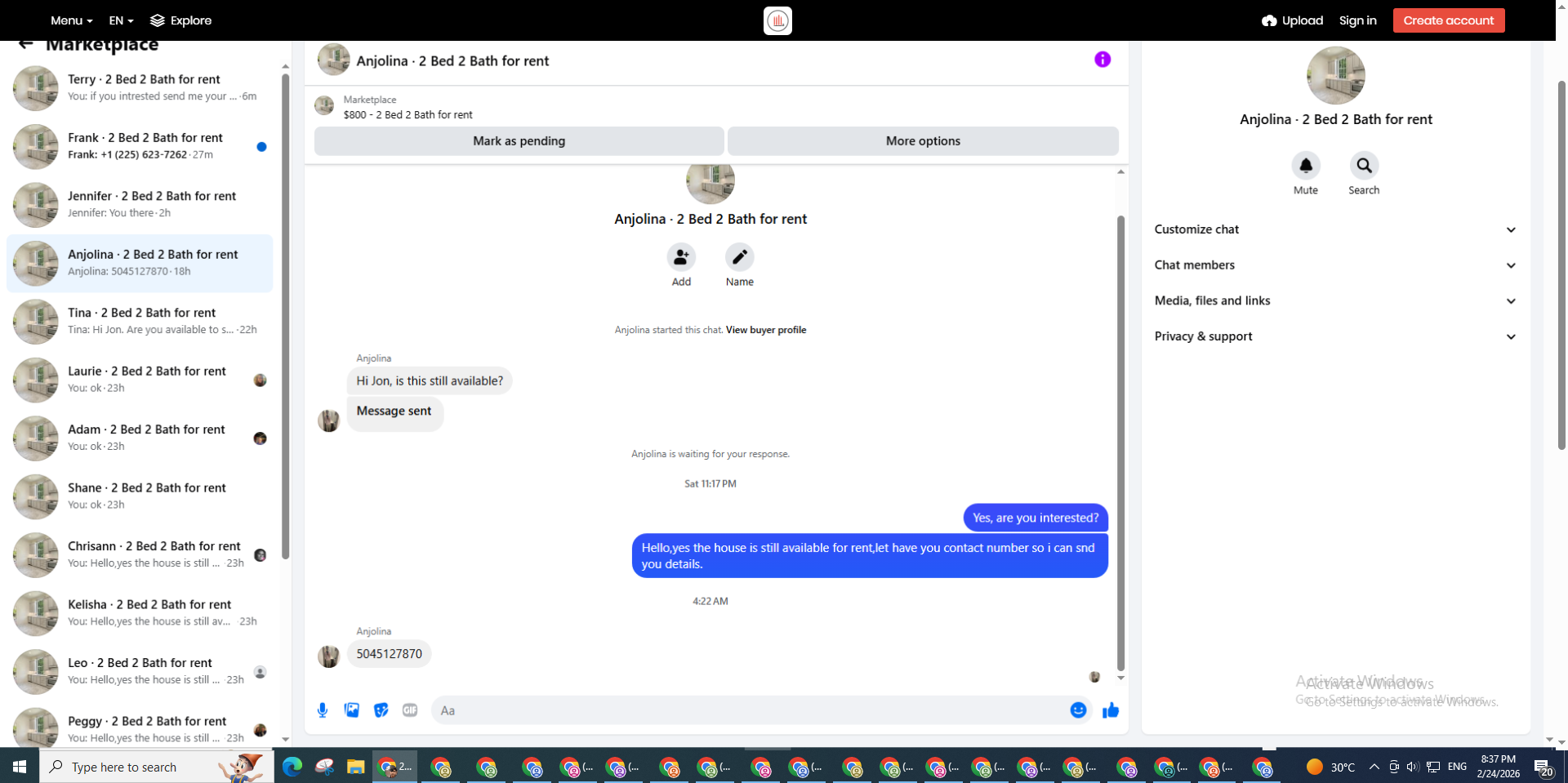Screen dimensions: 1568x783
Task: Open Tina's conversation
Action: click(x=140, y=321)
